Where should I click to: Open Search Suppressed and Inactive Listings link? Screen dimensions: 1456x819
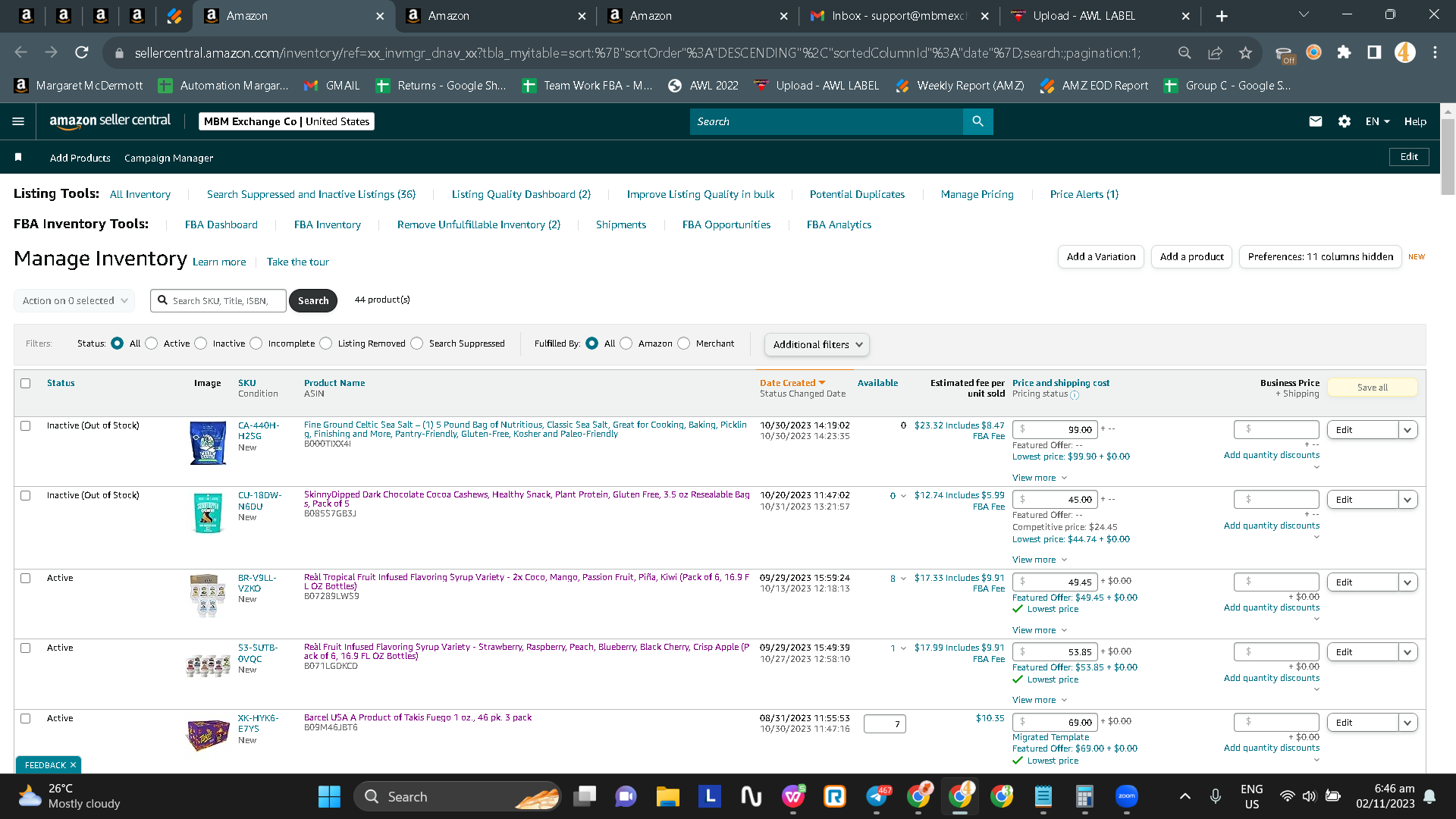[x=311, y=194]
